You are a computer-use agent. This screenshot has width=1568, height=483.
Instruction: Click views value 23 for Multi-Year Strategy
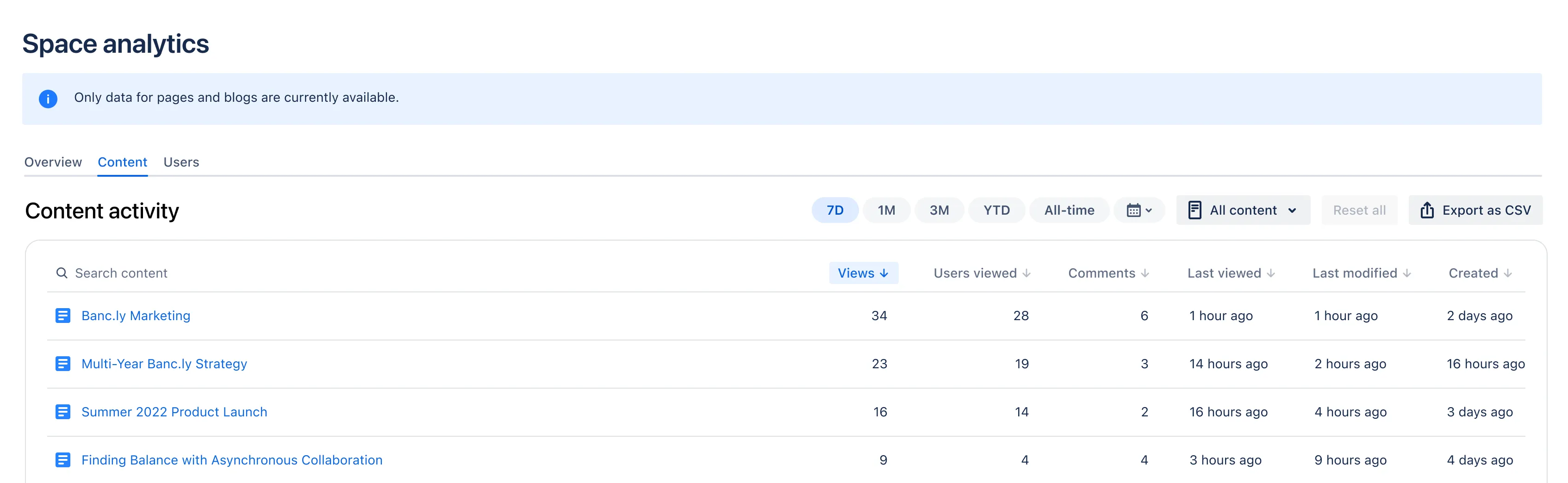879,364
